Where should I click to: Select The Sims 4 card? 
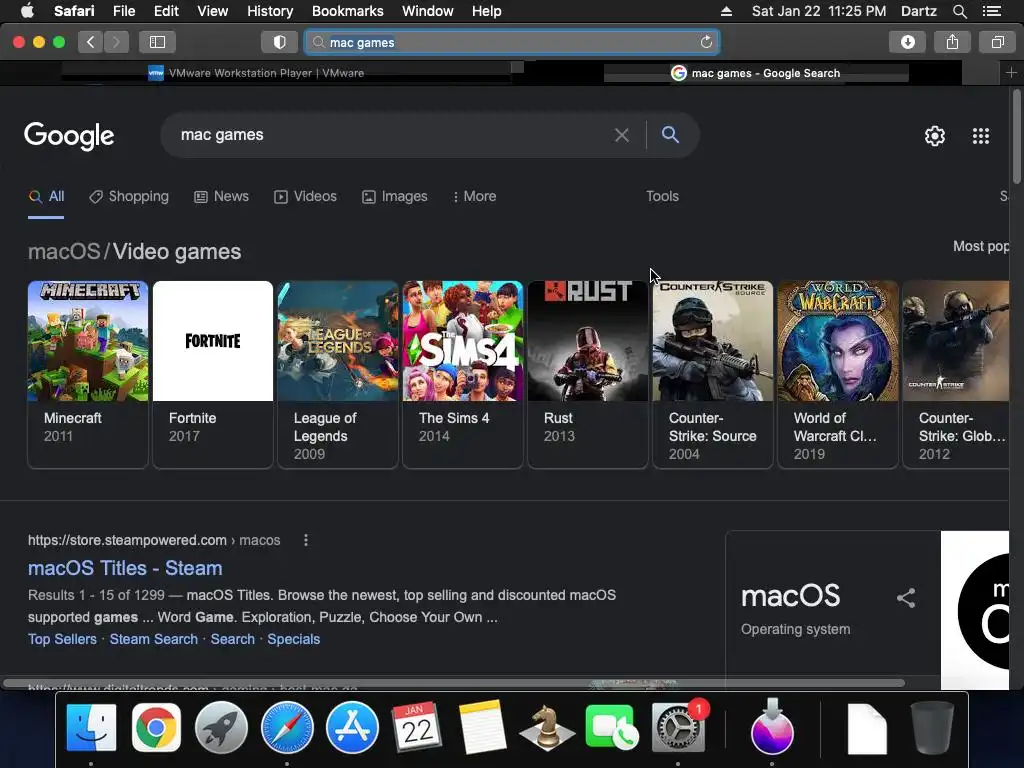point(462,374)
